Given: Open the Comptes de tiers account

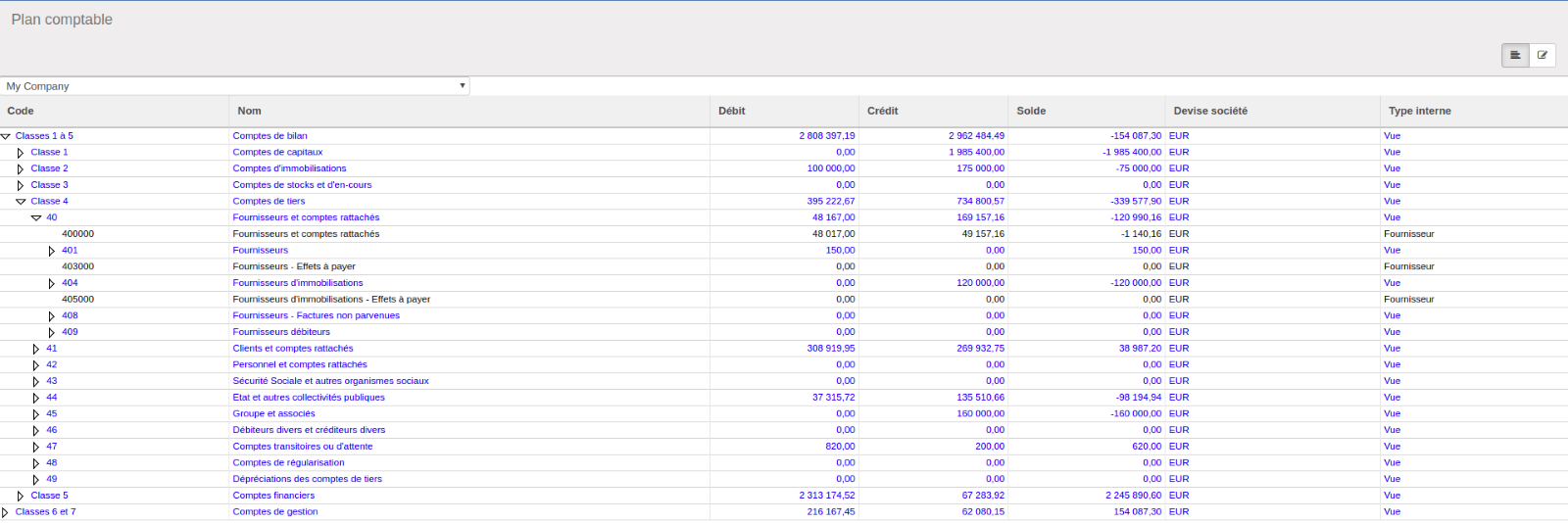Looking at the screenshot, I should click(269, 201).
